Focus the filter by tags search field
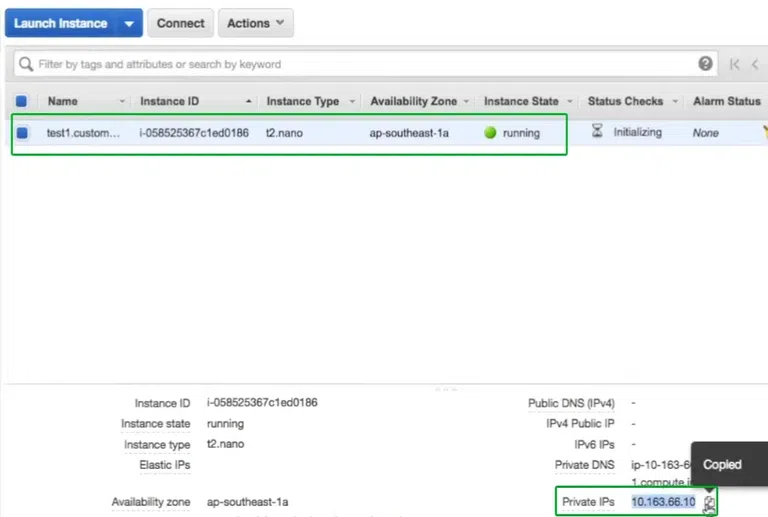The height and width of the screenshot is (517, 768). (365, 64)
